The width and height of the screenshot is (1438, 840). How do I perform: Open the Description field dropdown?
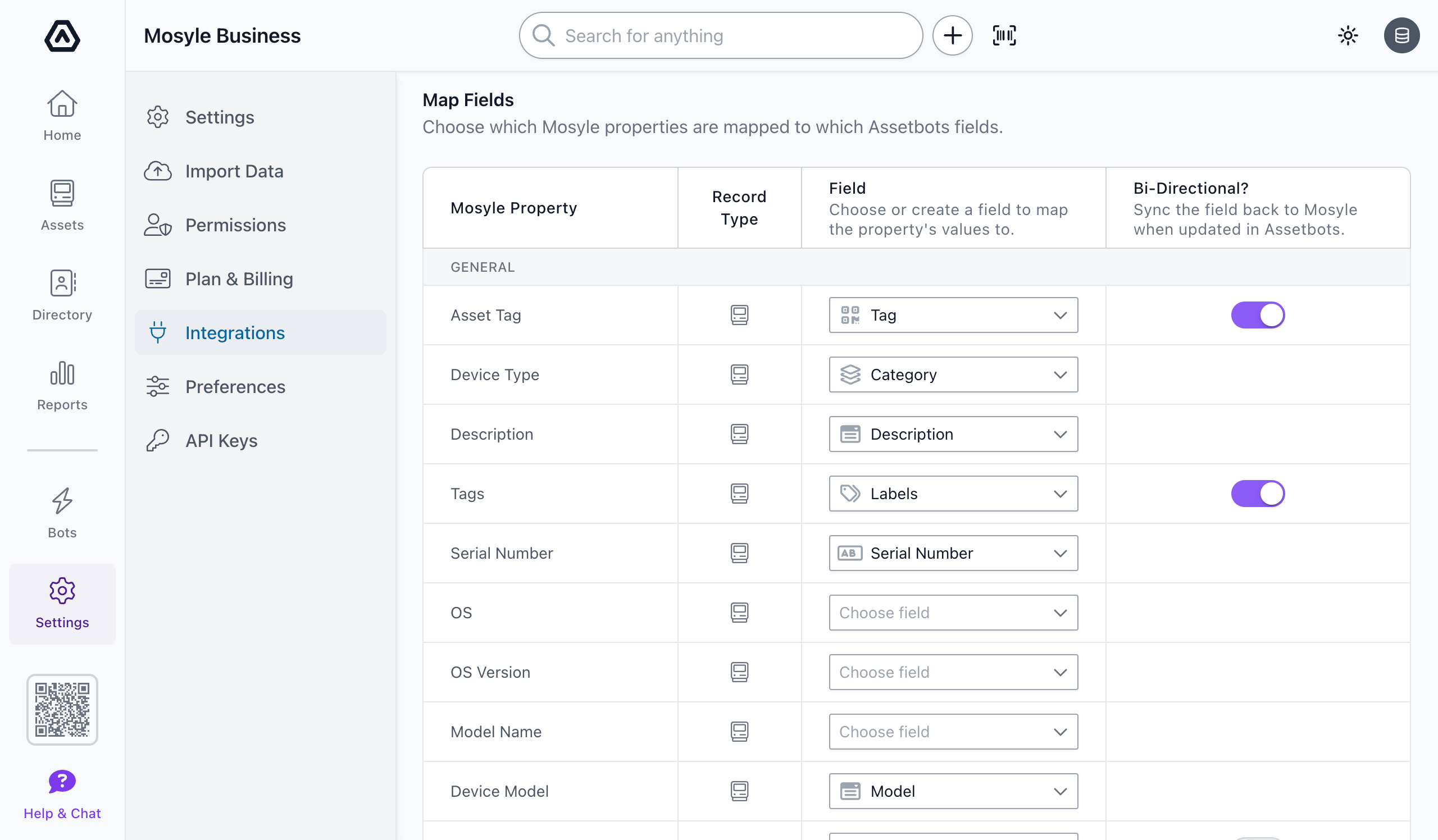(953, 434)
